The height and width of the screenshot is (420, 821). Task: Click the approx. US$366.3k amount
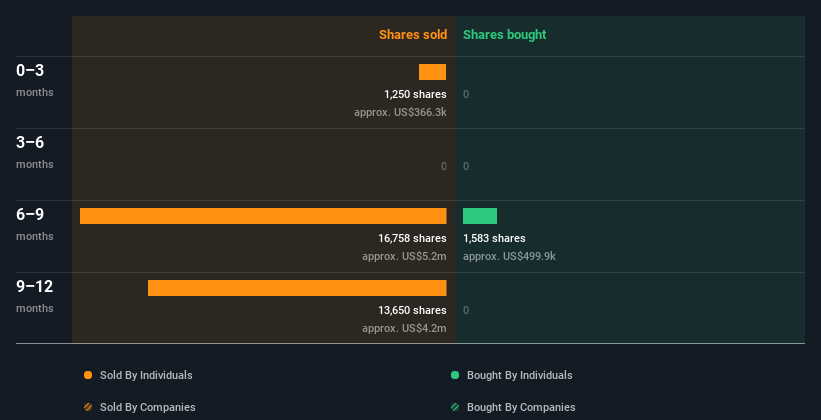(x=401, y=112)
